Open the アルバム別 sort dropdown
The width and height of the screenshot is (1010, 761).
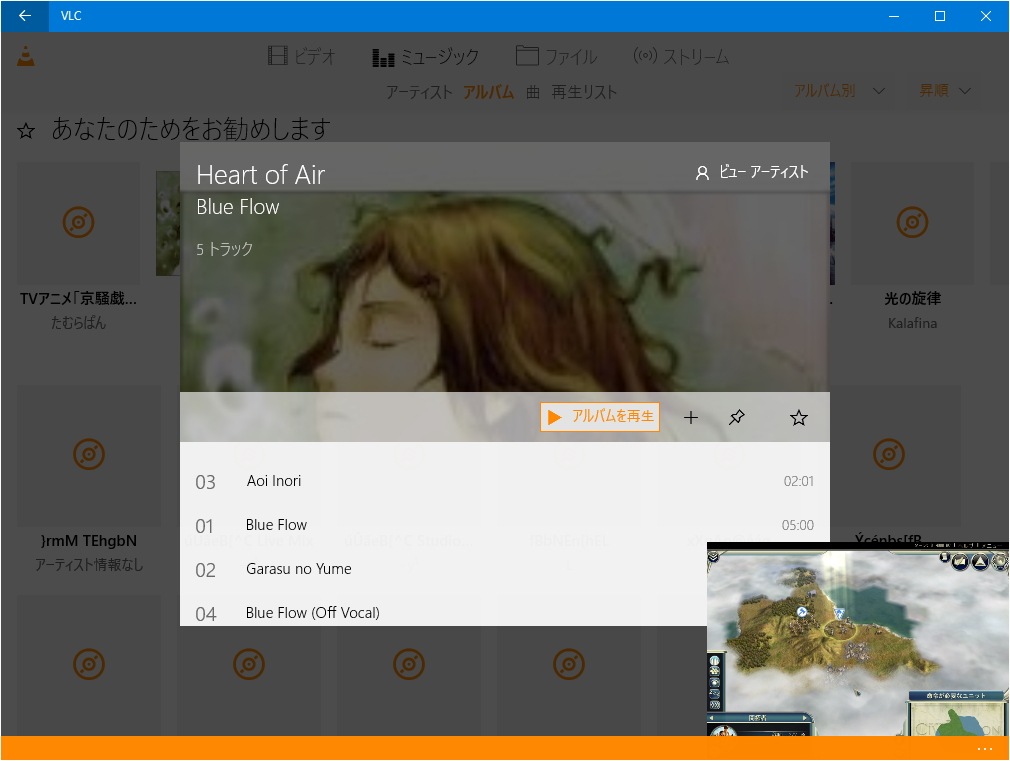point(838,90)
